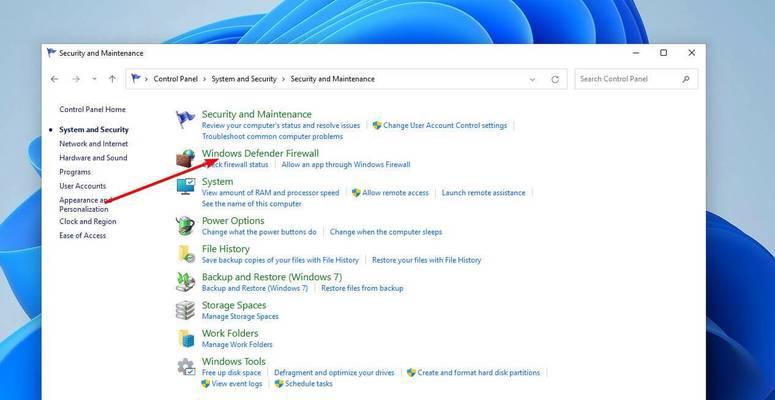
Task: Select System and Security in sidebar
Action: pyautogui.click(x=94, y=130)
